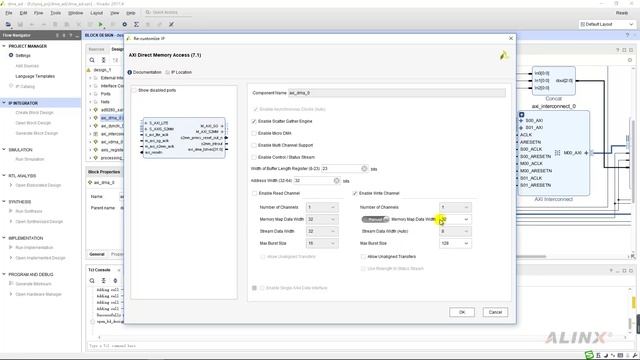
Task: Collapse the SIMULATION section
Action: pyautogui.click(x=4, y=150)
